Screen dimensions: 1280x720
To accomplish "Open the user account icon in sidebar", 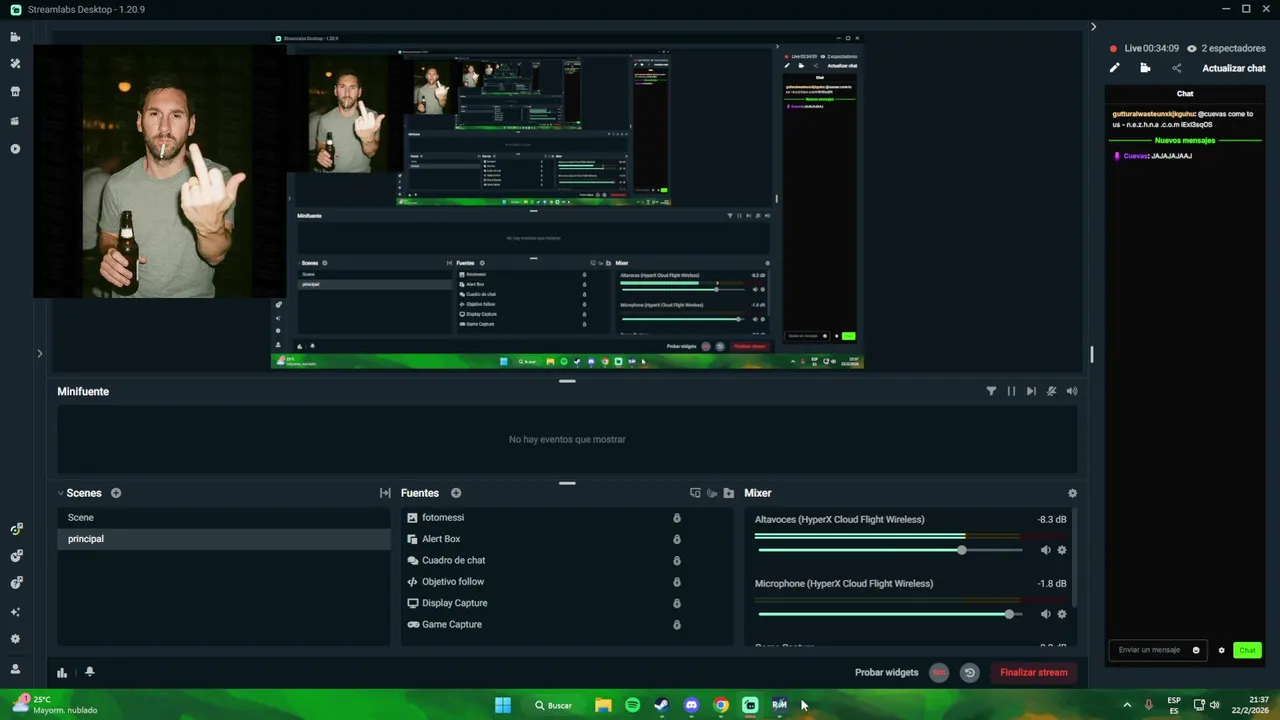I will click(15, 669).
